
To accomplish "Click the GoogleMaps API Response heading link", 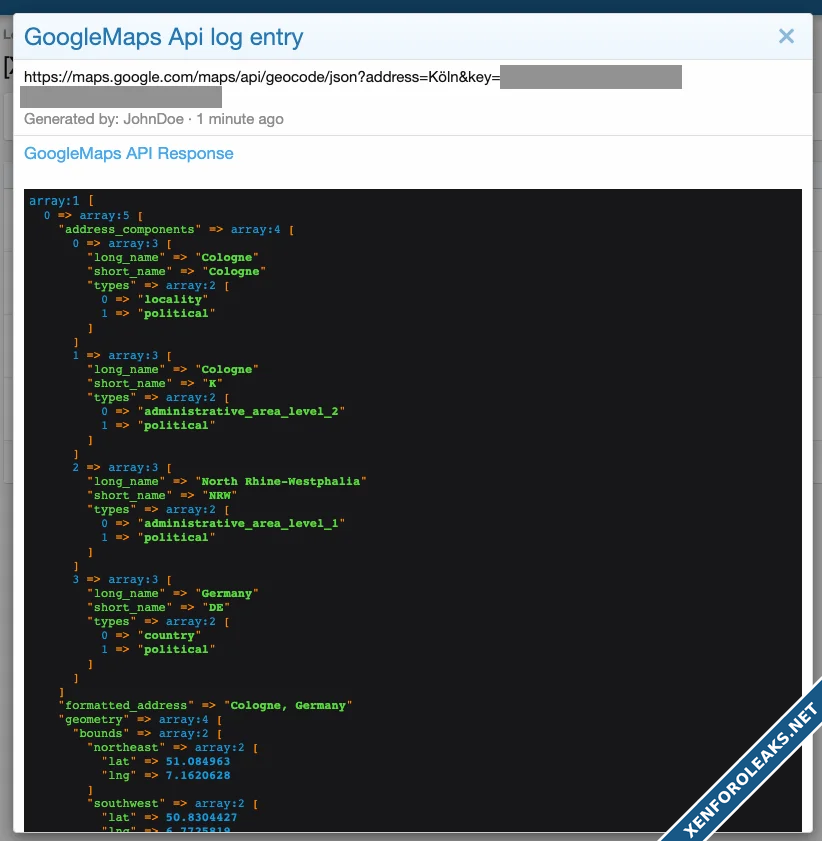I will (128, 154).
